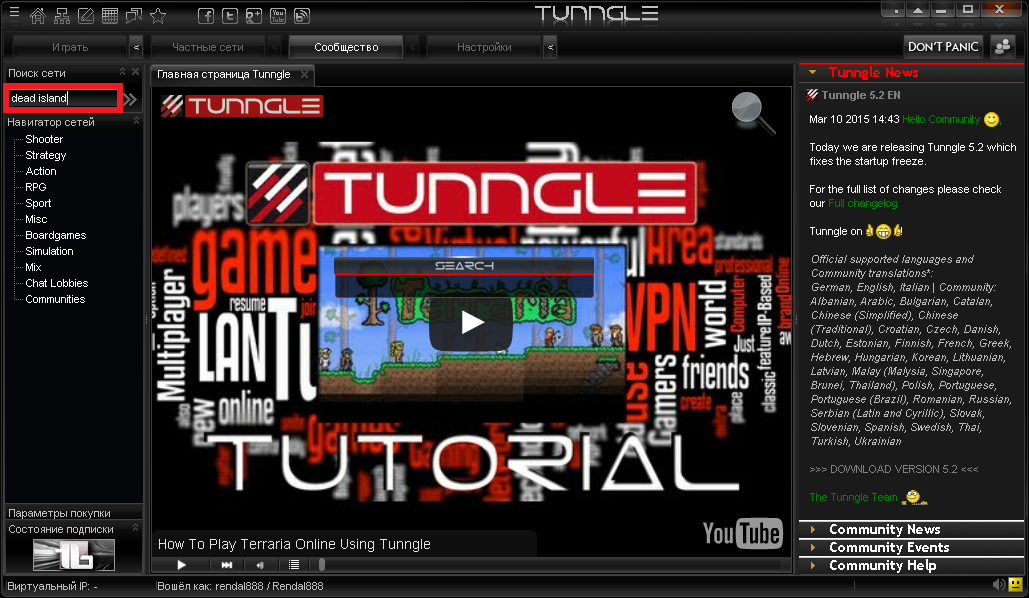
Task: Open Tunngle Twitter page icon
Action: [x=230, y=16]
